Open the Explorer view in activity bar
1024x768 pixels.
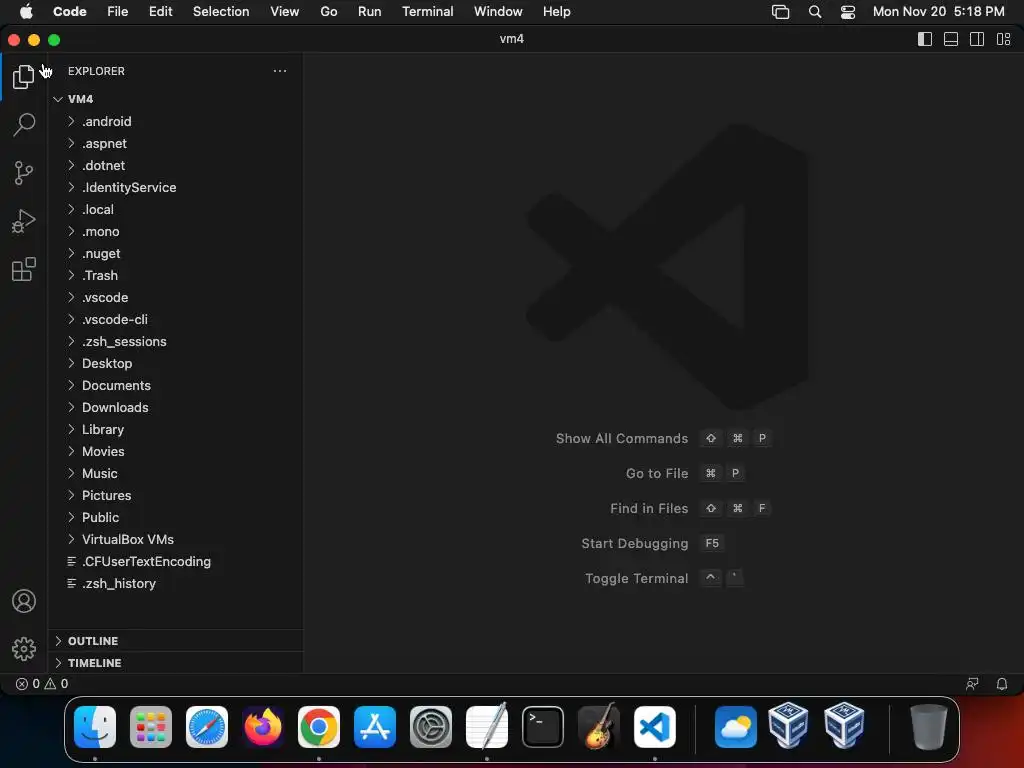pos(24,76)
